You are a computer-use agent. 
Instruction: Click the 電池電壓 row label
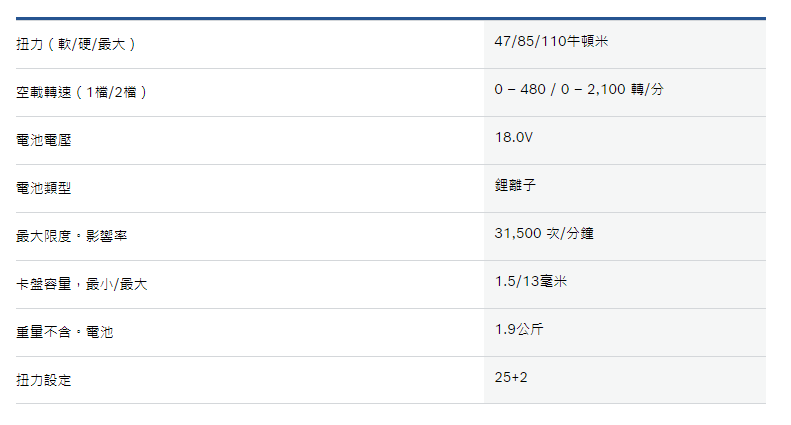[x=44, y=140]
